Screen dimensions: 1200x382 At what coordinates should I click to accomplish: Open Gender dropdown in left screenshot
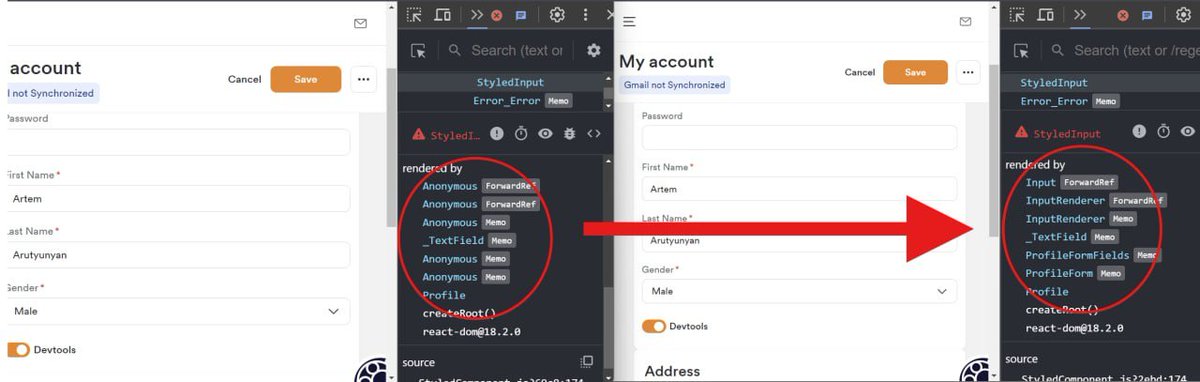(x=178, y=311)
